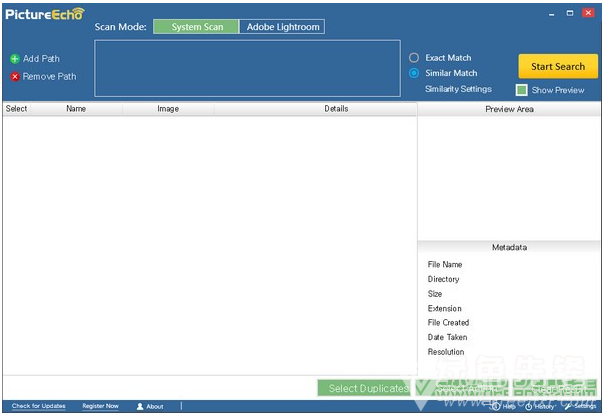Click the Help text in status bar
The width and height of the screenshot is (605, 415).
point(509,407)
